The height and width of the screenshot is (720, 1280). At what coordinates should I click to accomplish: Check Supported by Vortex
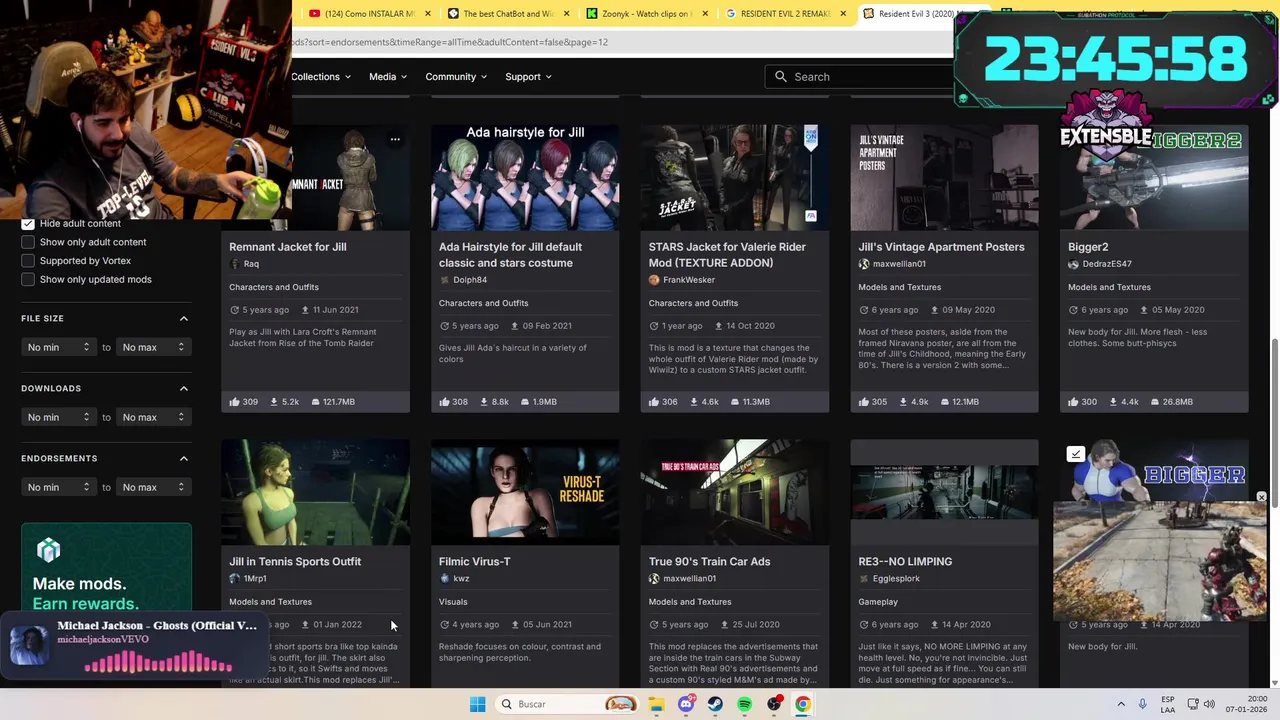click(28, 261)
